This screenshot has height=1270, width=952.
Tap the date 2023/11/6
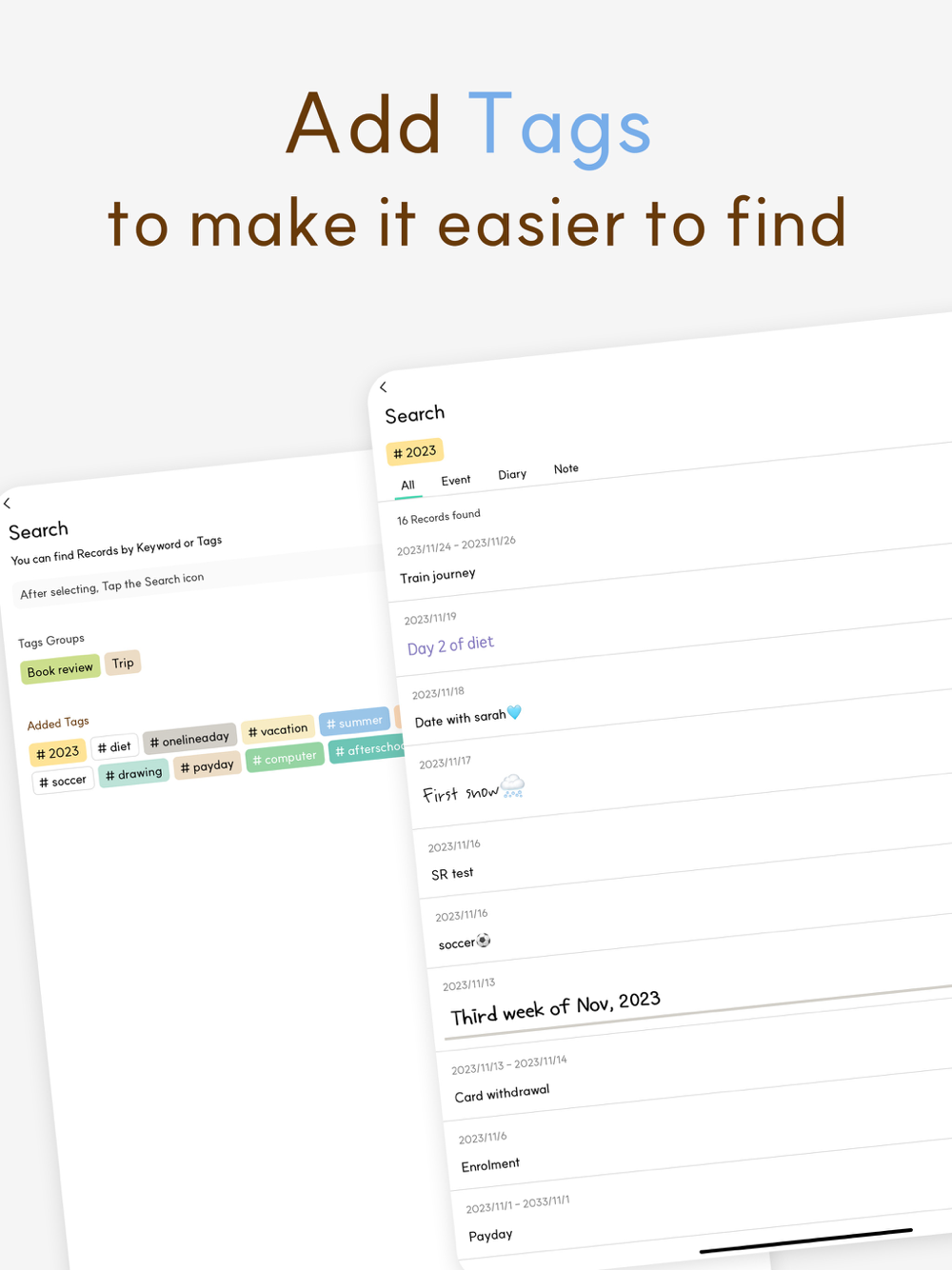(483, 1139)
